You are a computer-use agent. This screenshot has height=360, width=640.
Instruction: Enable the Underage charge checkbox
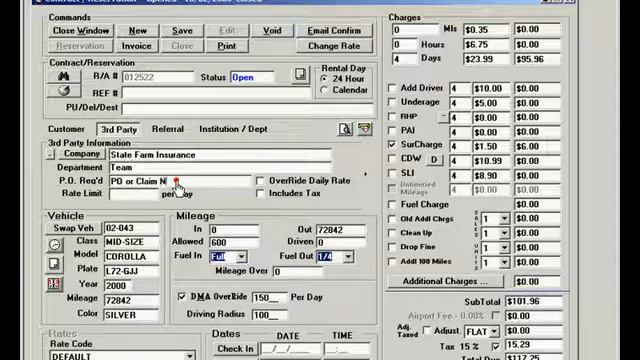392,102
